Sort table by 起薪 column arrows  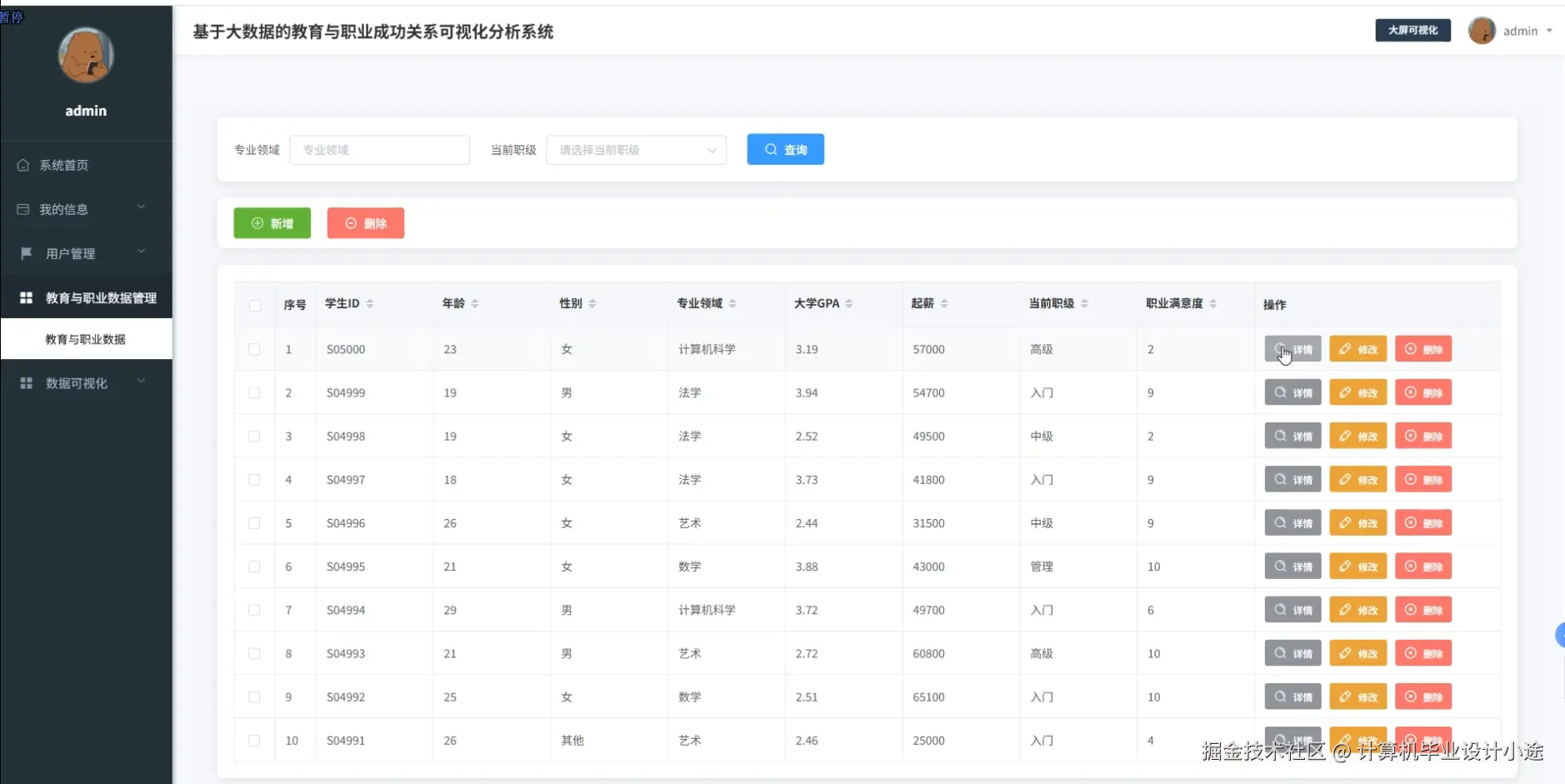[946, 303]
